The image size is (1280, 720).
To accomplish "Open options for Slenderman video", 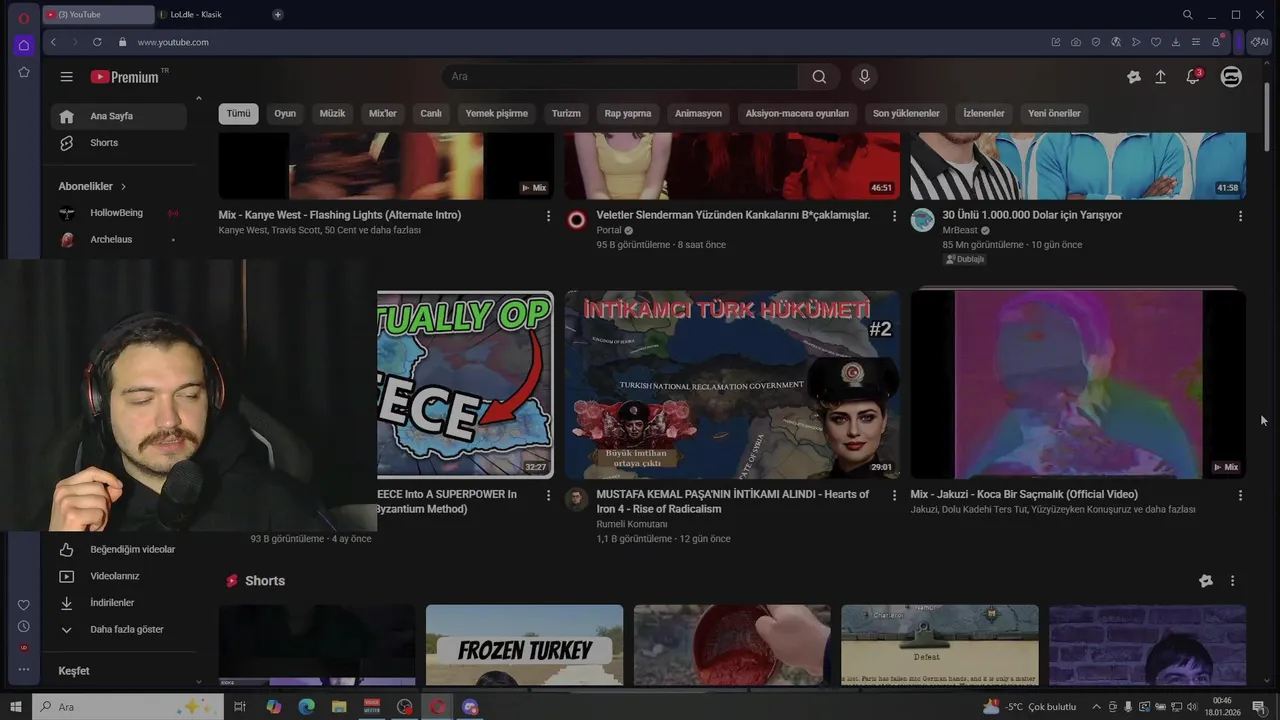I will [x=894, y=216].
